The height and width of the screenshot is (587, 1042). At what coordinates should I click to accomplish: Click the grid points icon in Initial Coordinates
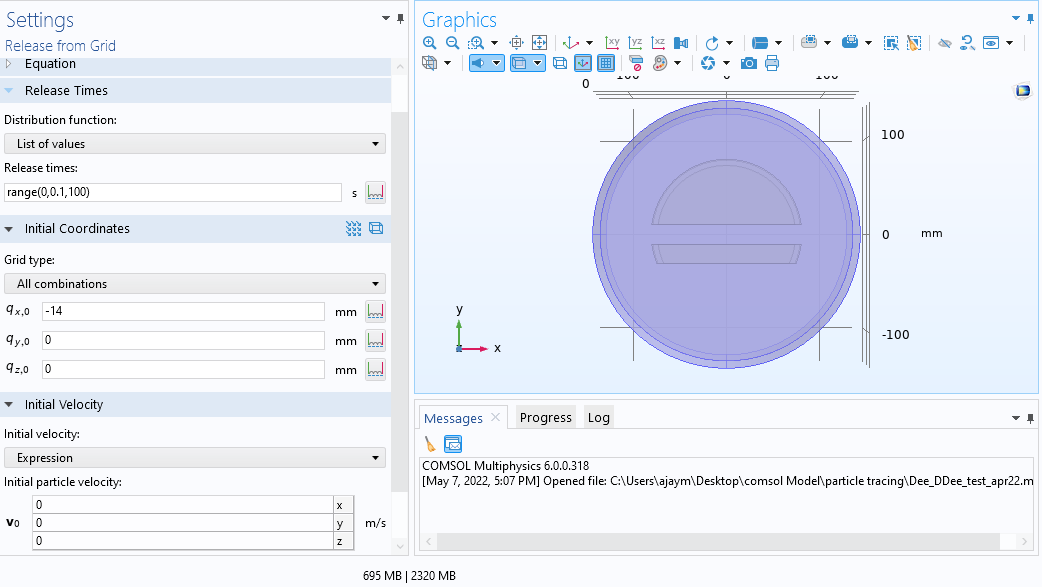tap(353, 229)
